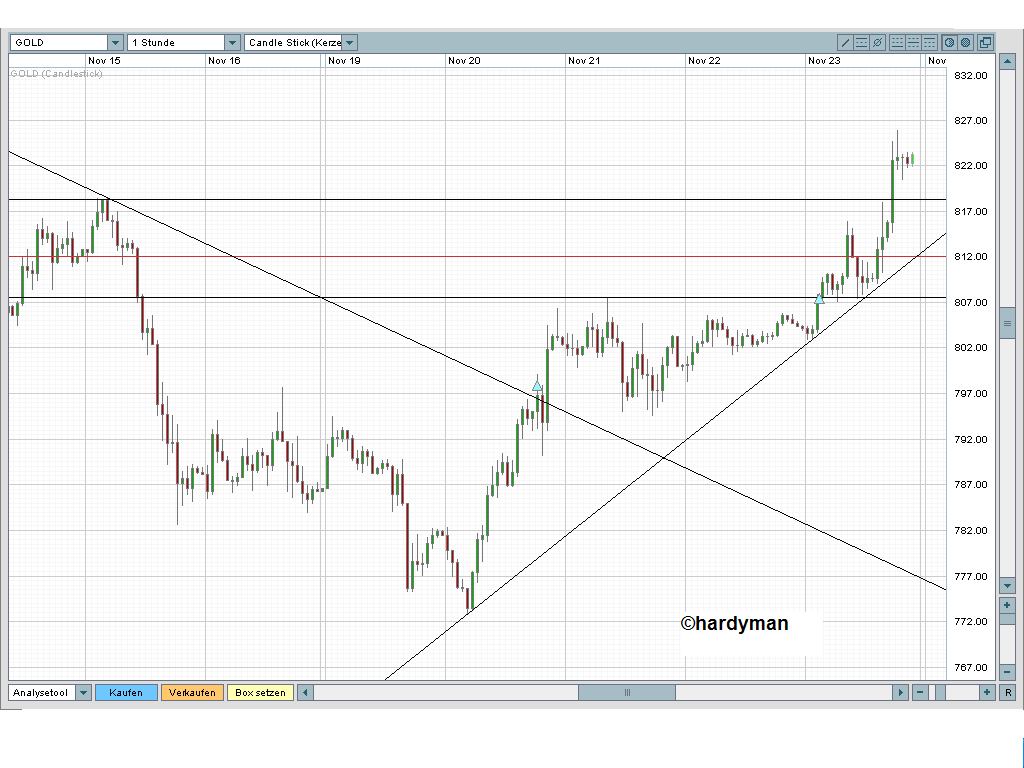Click the middle line style icon
The height and width of the screenshot is (768, 1024).
(x=913, y=43)
